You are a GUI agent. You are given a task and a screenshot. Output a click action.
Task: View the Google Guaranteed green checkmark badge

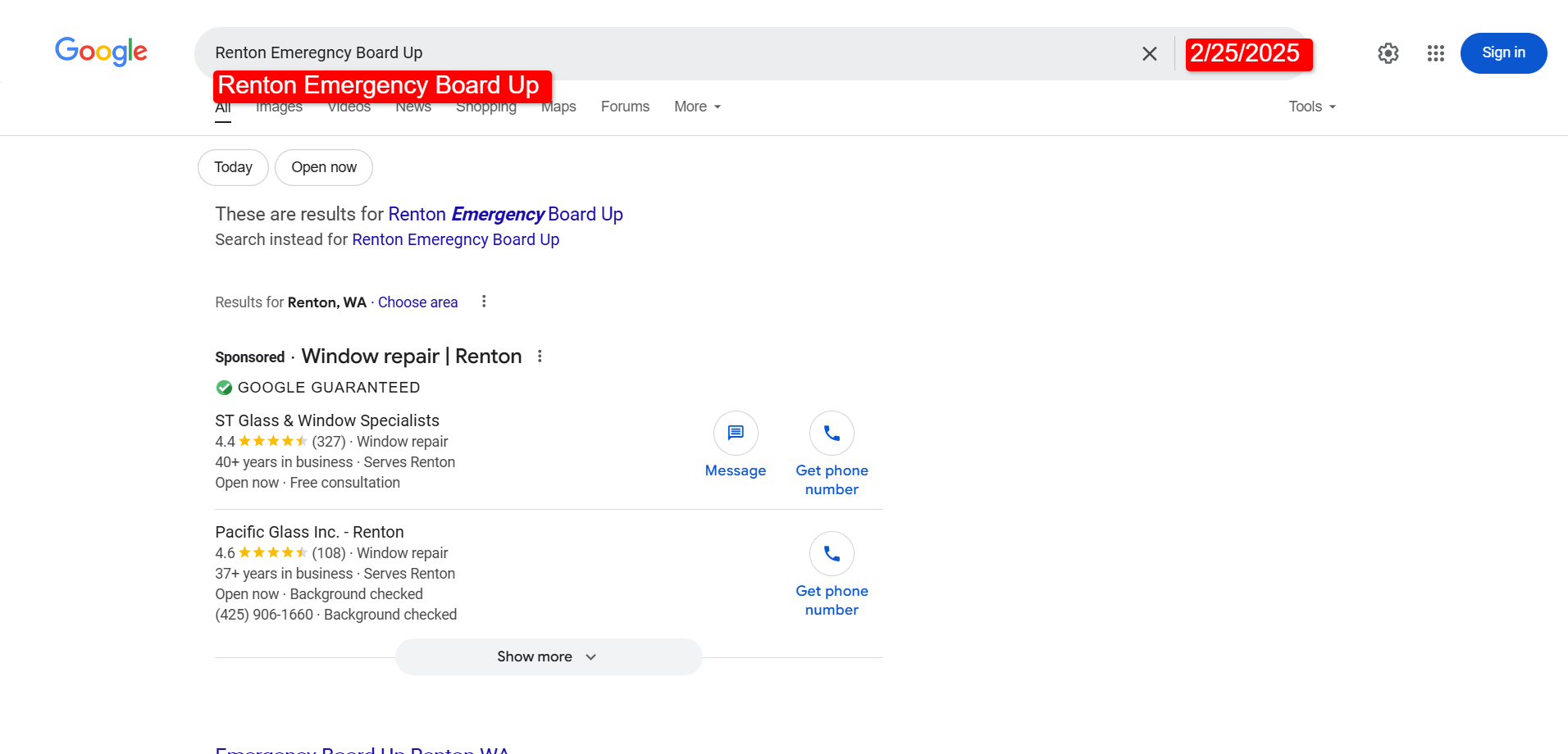click(224, 388)
